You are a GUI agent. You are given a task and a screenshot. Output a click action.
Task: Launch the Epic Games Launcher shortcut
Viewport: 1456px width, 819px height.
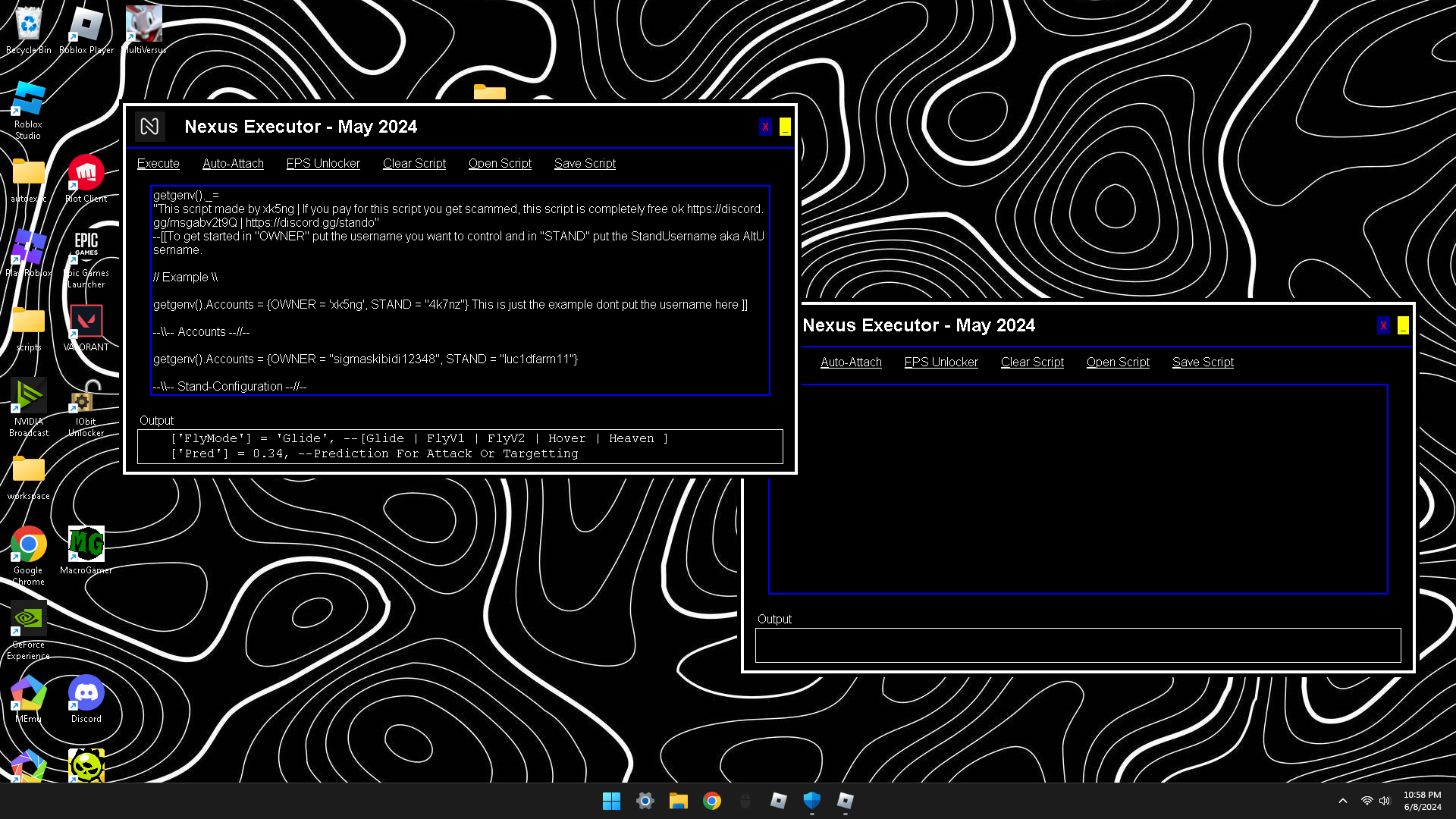click(86, 246)
